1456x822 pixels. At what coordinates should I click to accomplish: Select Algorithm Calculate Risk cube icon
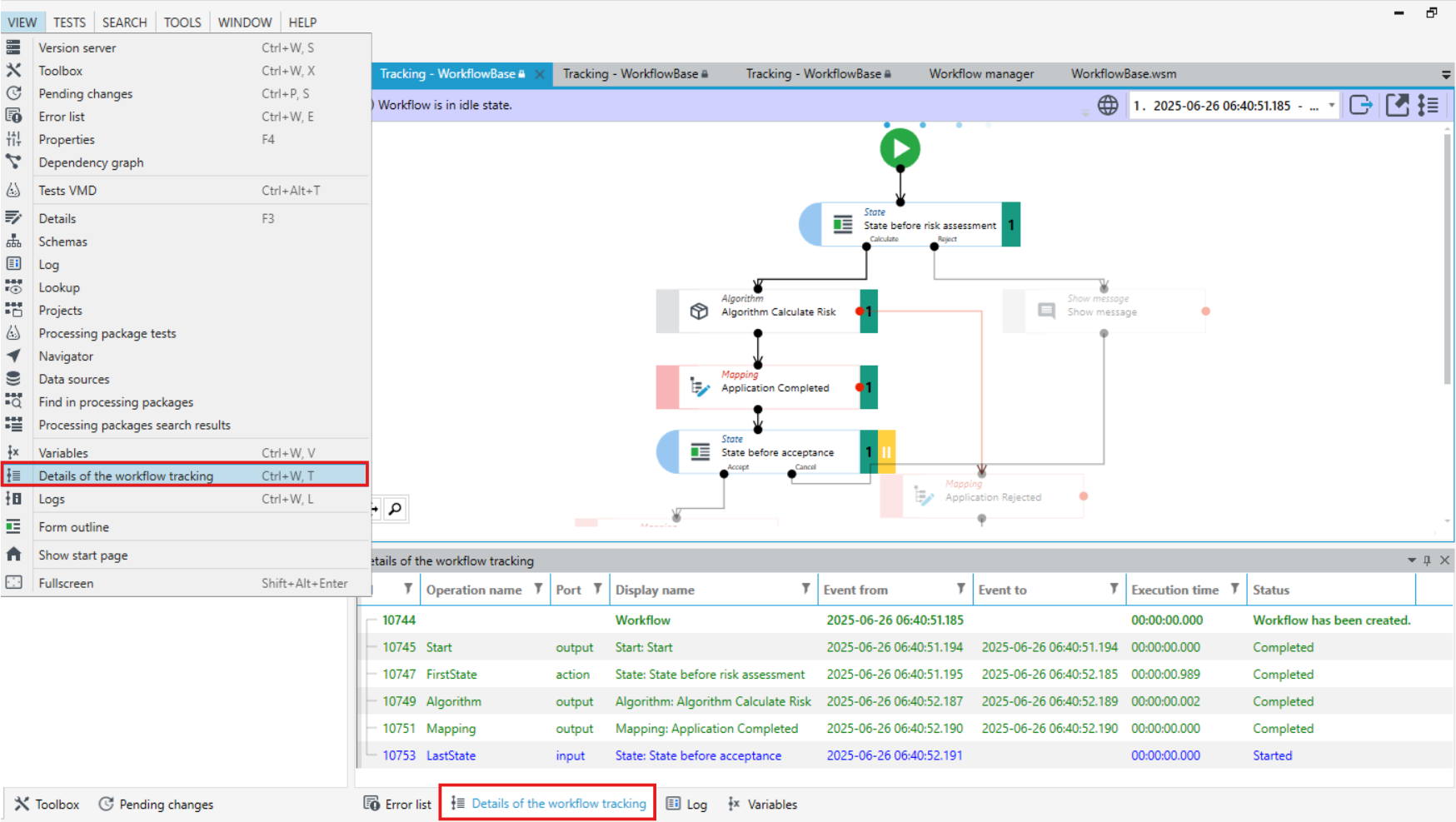point(699,311)
